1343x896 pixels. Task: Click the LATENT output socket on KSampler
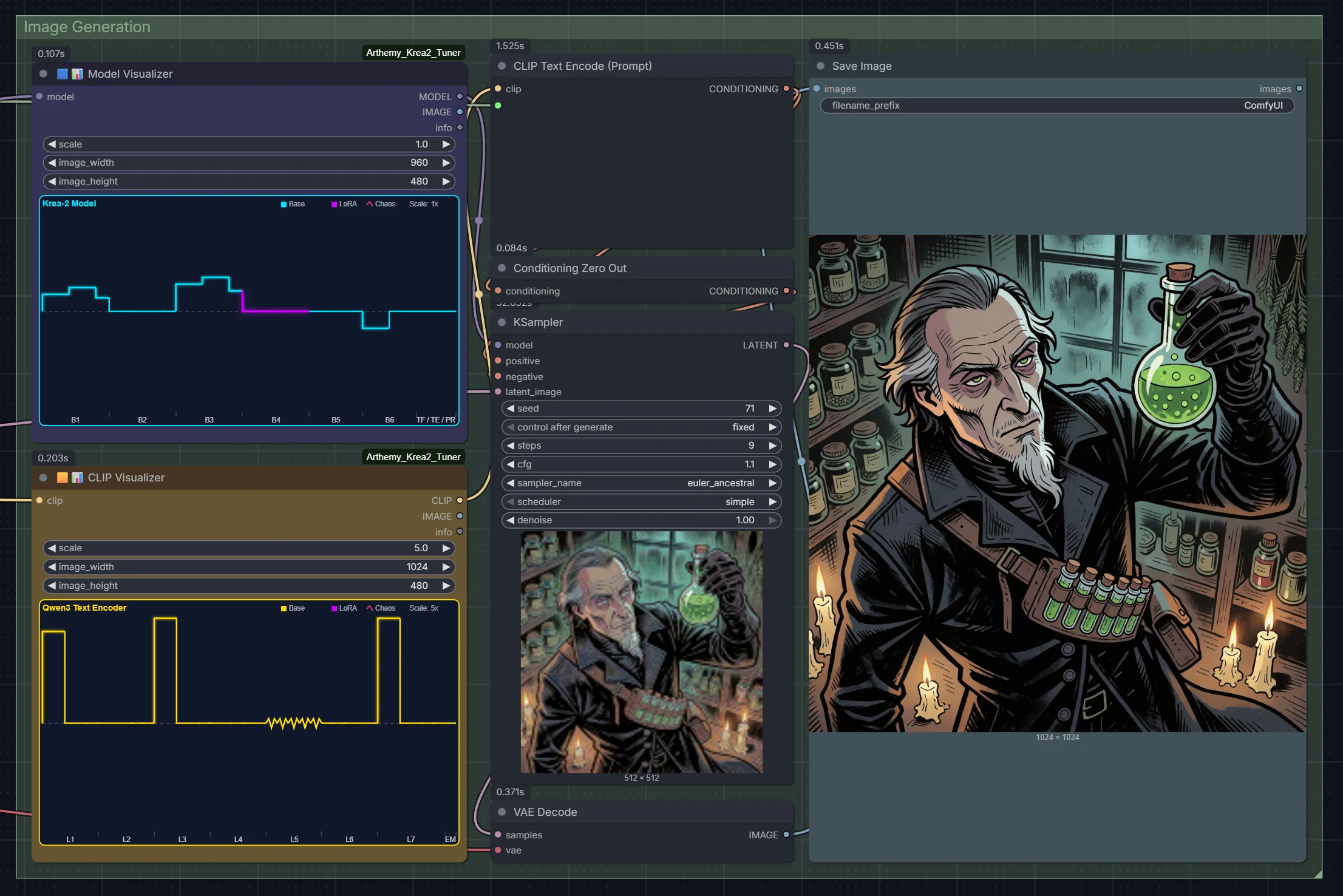pyautogui.click(x=786, y=345)
